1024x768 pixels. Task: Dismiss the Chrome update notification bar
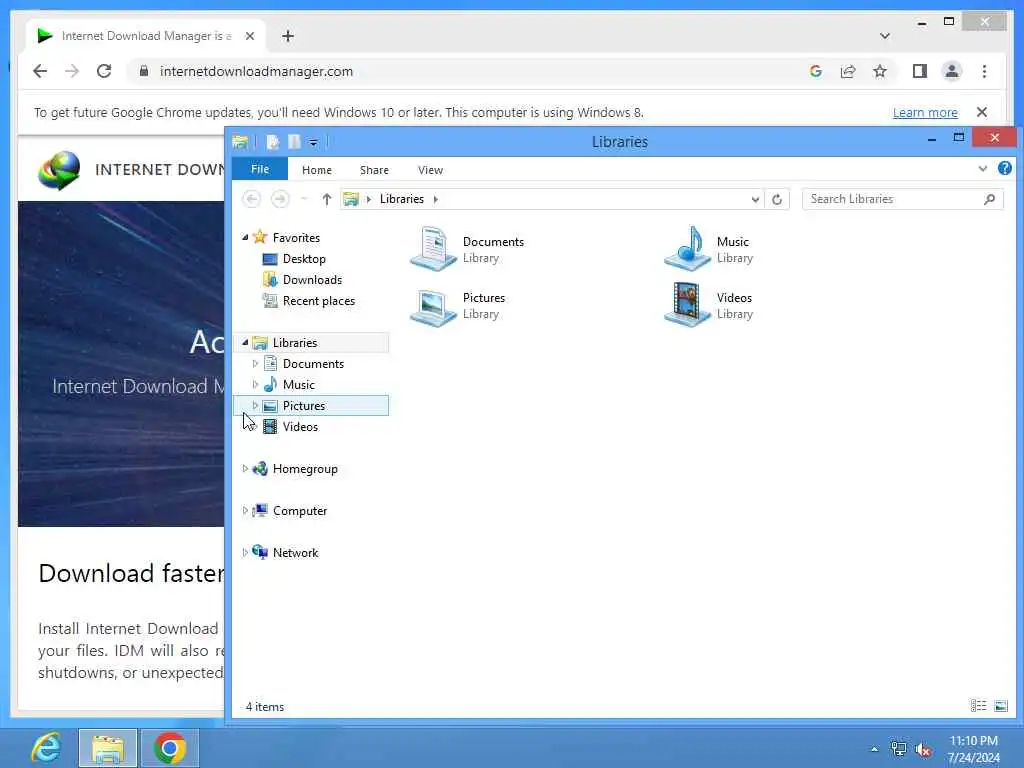(x=982, y=112)
